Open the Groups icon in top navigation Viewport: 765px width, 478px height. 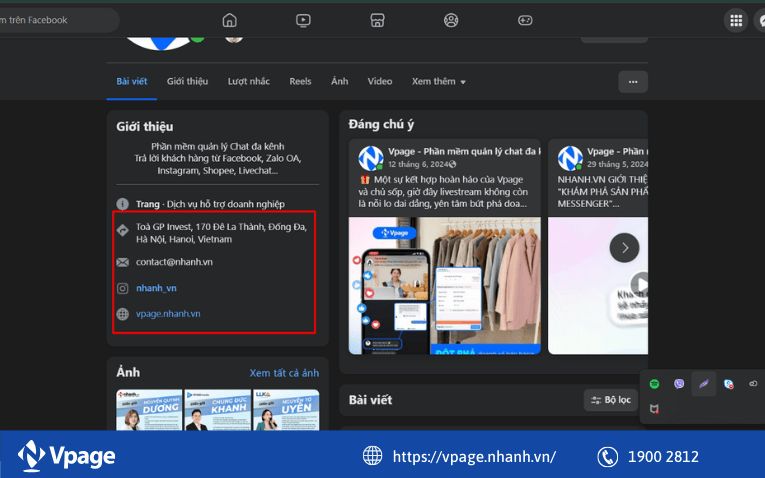click(451, 20)
